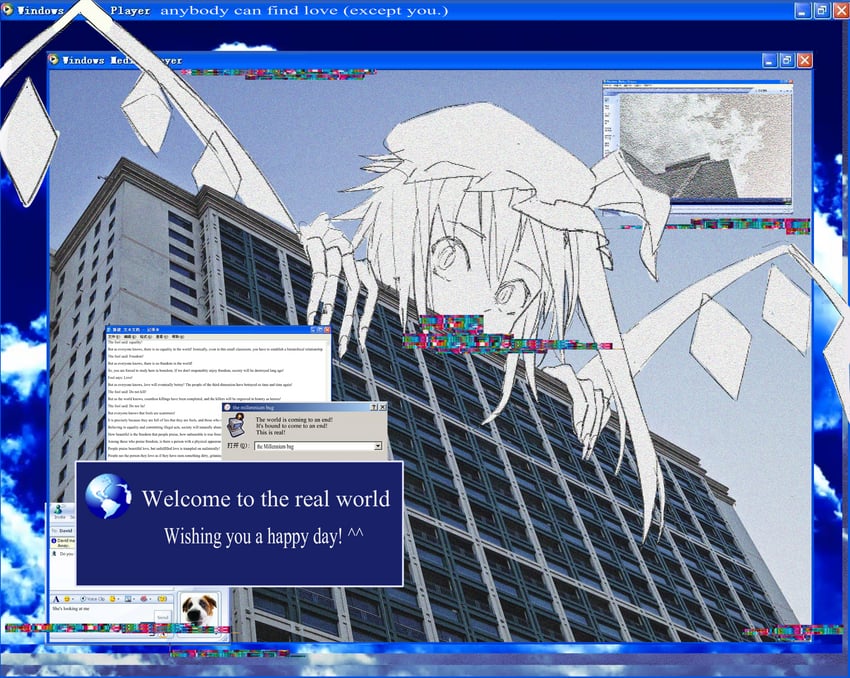Click the Windows Media Player icon in outer title bar
850x678 pixels.
click(x=7, y=9)
